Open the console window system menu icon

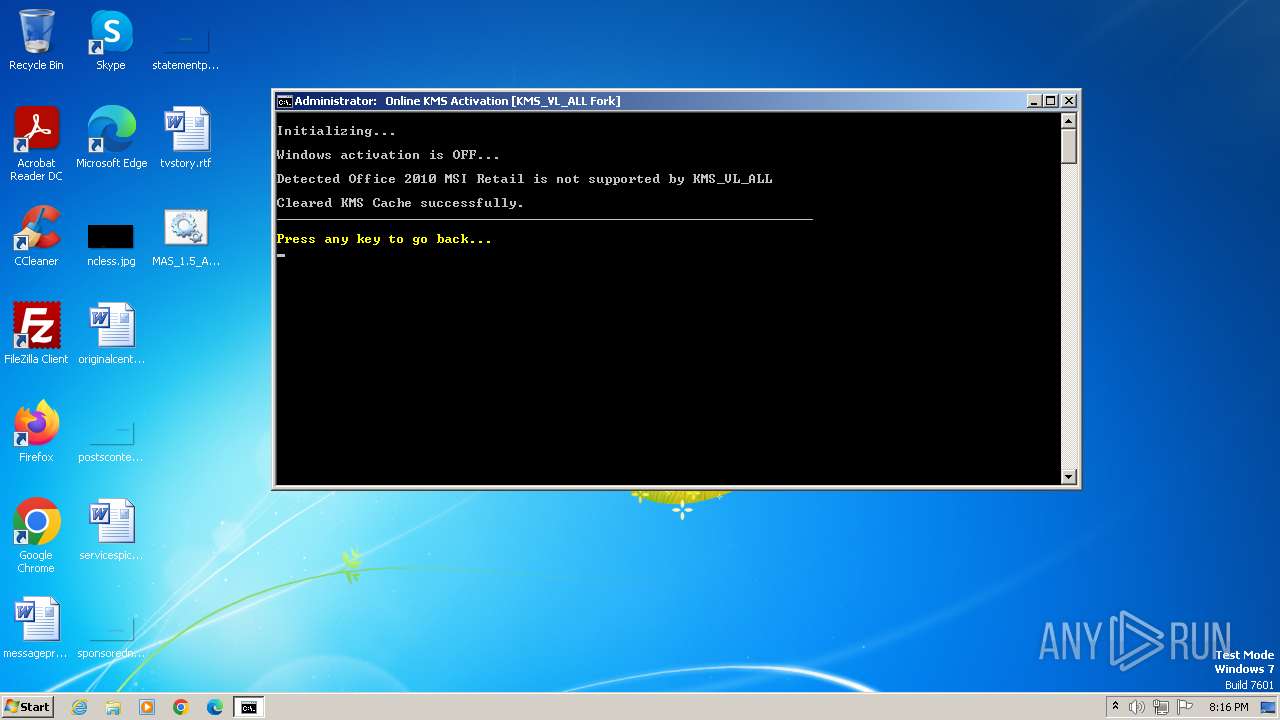(x=284, y=101)
